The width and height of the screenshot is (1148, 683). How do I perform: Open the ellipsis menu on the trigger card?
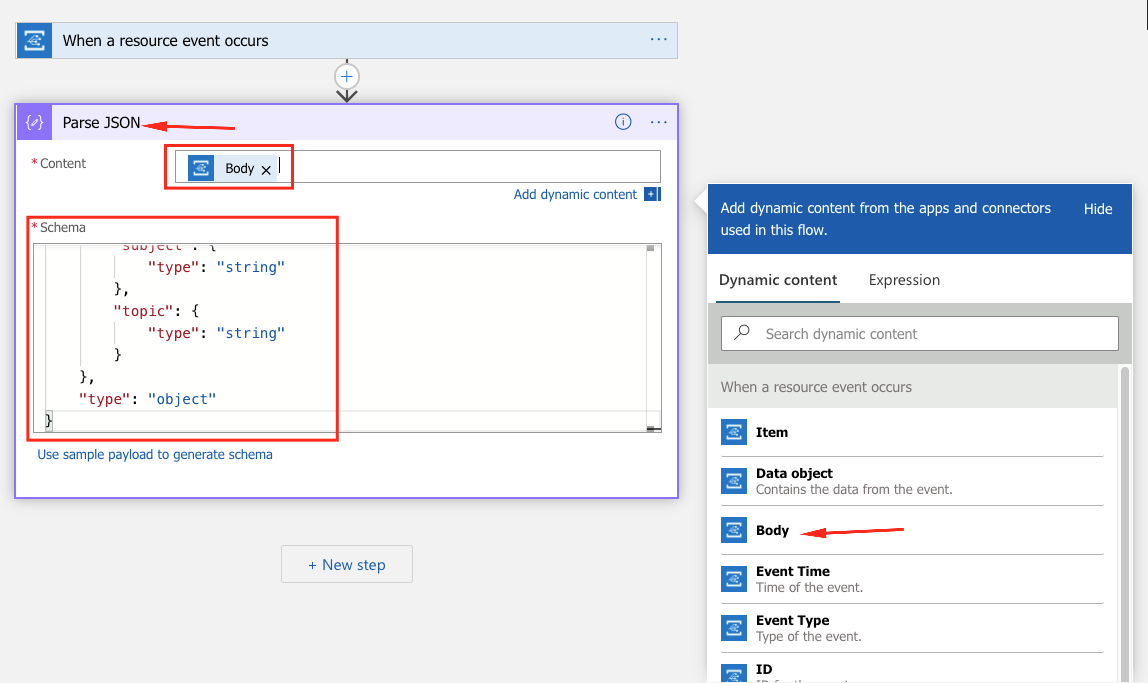click(659, 40)
